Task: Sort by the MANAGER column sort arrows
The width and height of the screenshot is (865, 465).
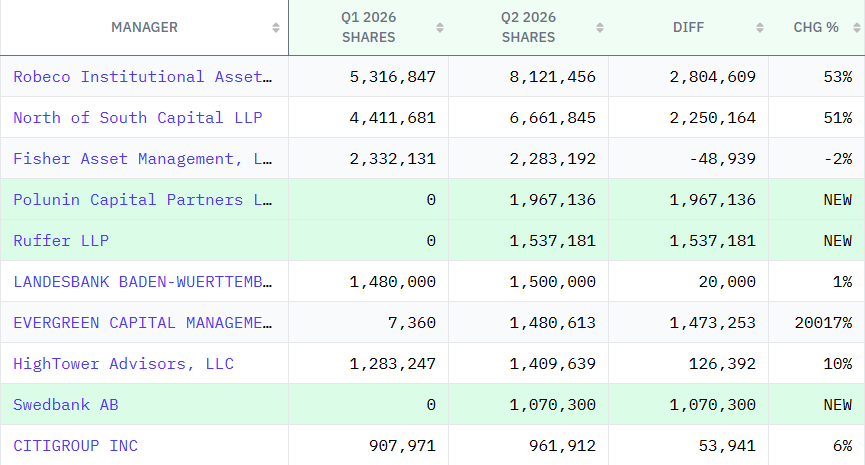Action: pos(276,28)
